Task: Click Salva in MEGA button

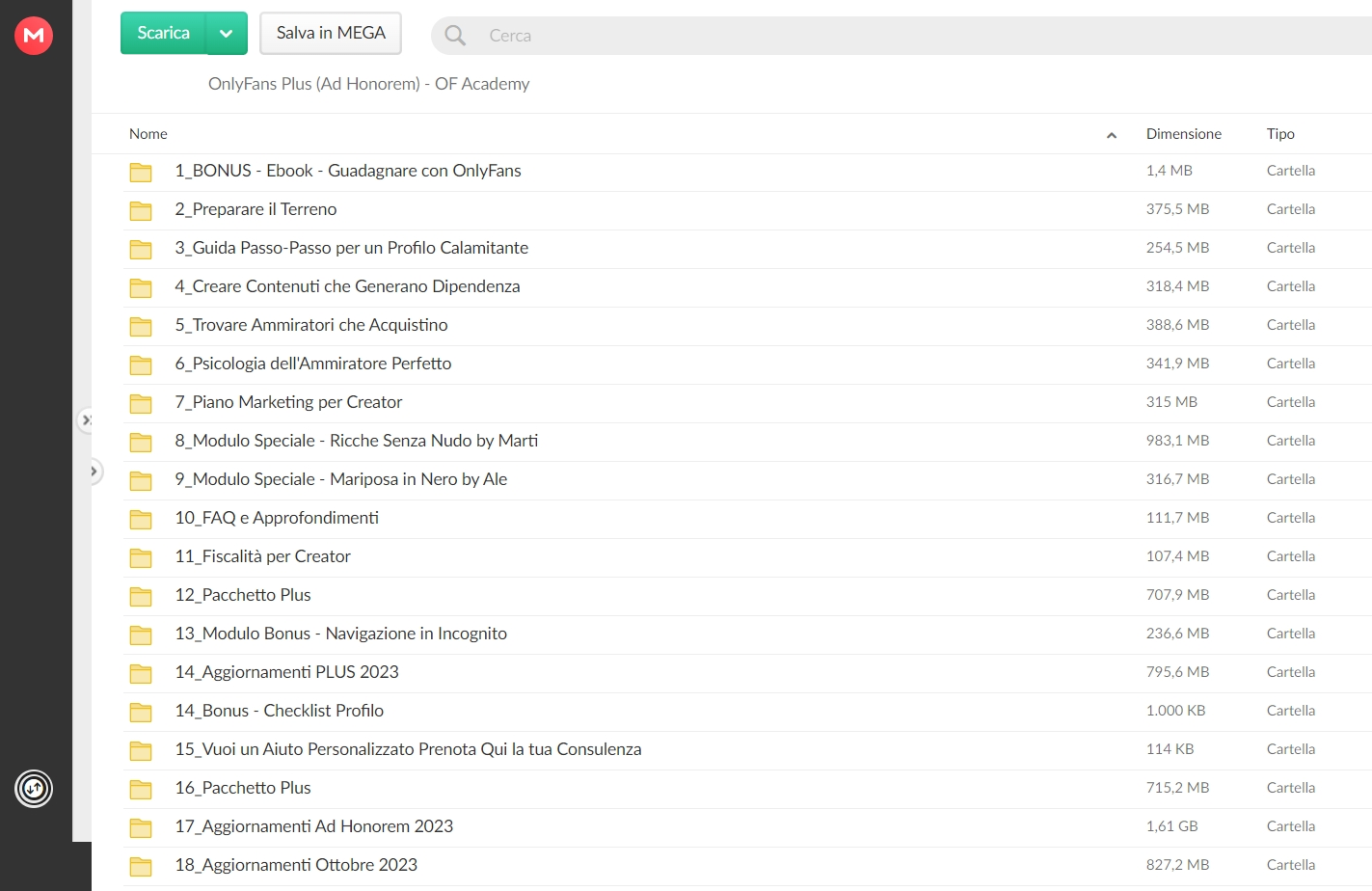Action: click(x=331, y=33)
